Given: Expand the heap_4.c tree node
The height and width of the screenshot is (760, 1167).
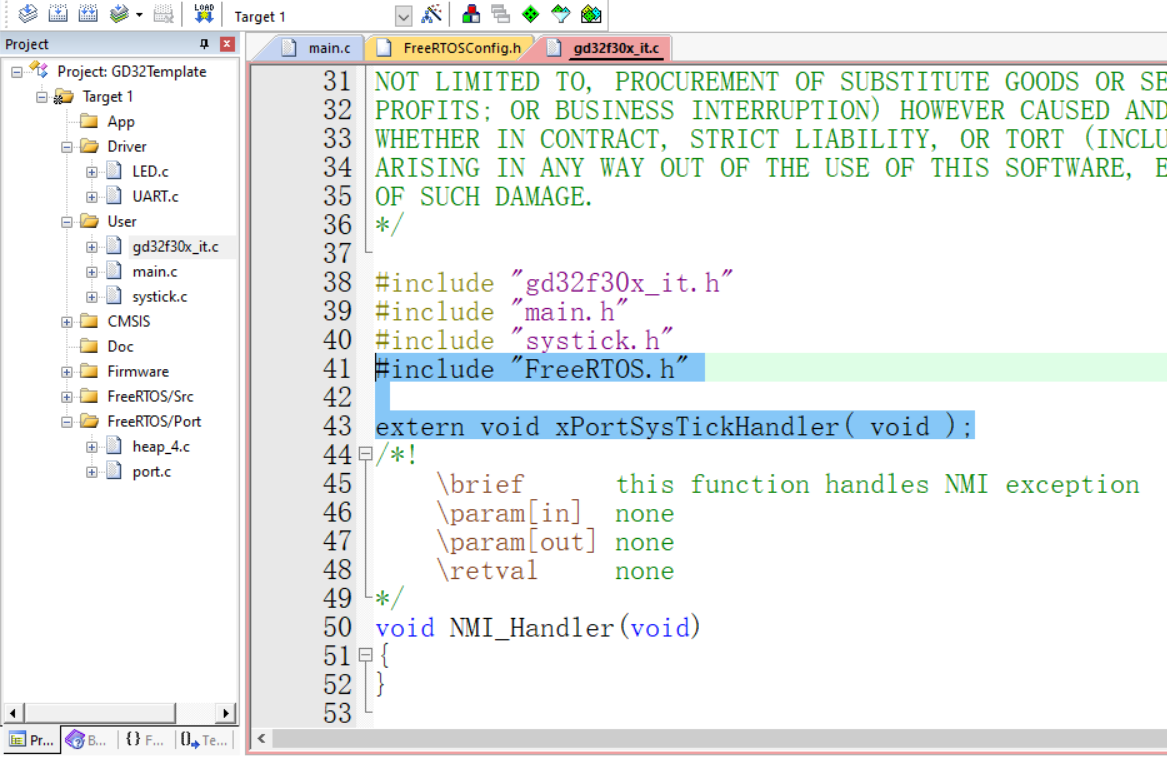Looking at the screenshot, I should point(92,447).
